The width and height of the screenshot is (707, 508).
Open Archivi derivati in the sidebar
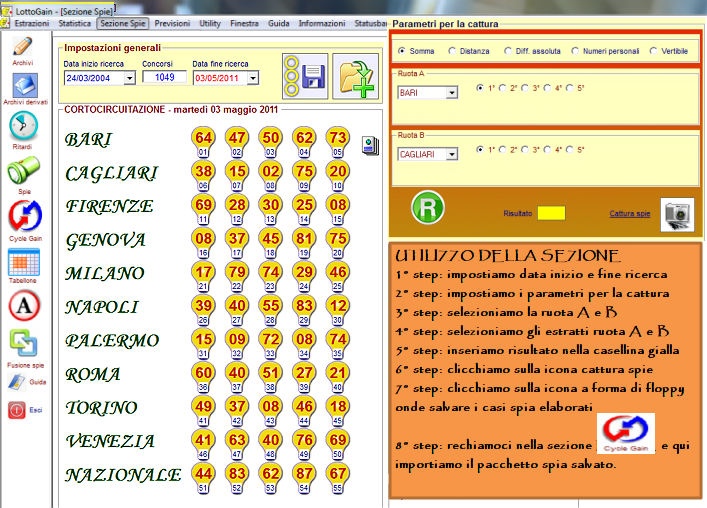point(25,86)
